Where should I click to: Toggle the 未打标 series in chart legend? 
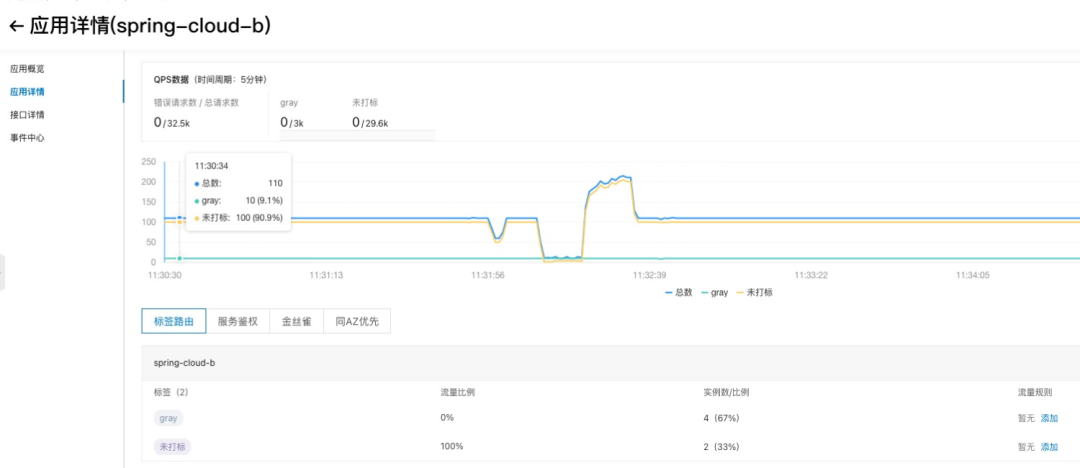click(754, 292)
